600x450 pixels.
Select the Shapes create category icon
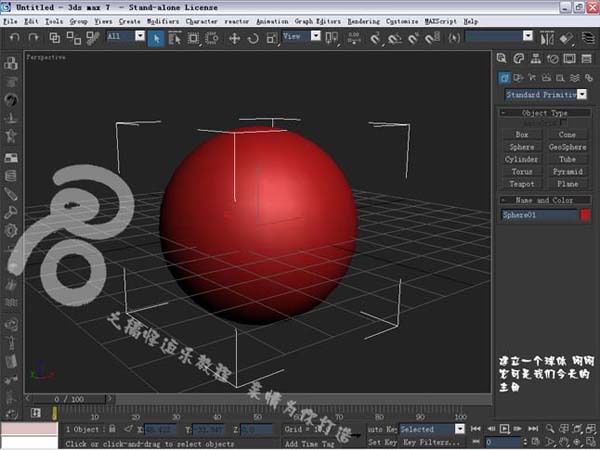click(x=518, y=78)
